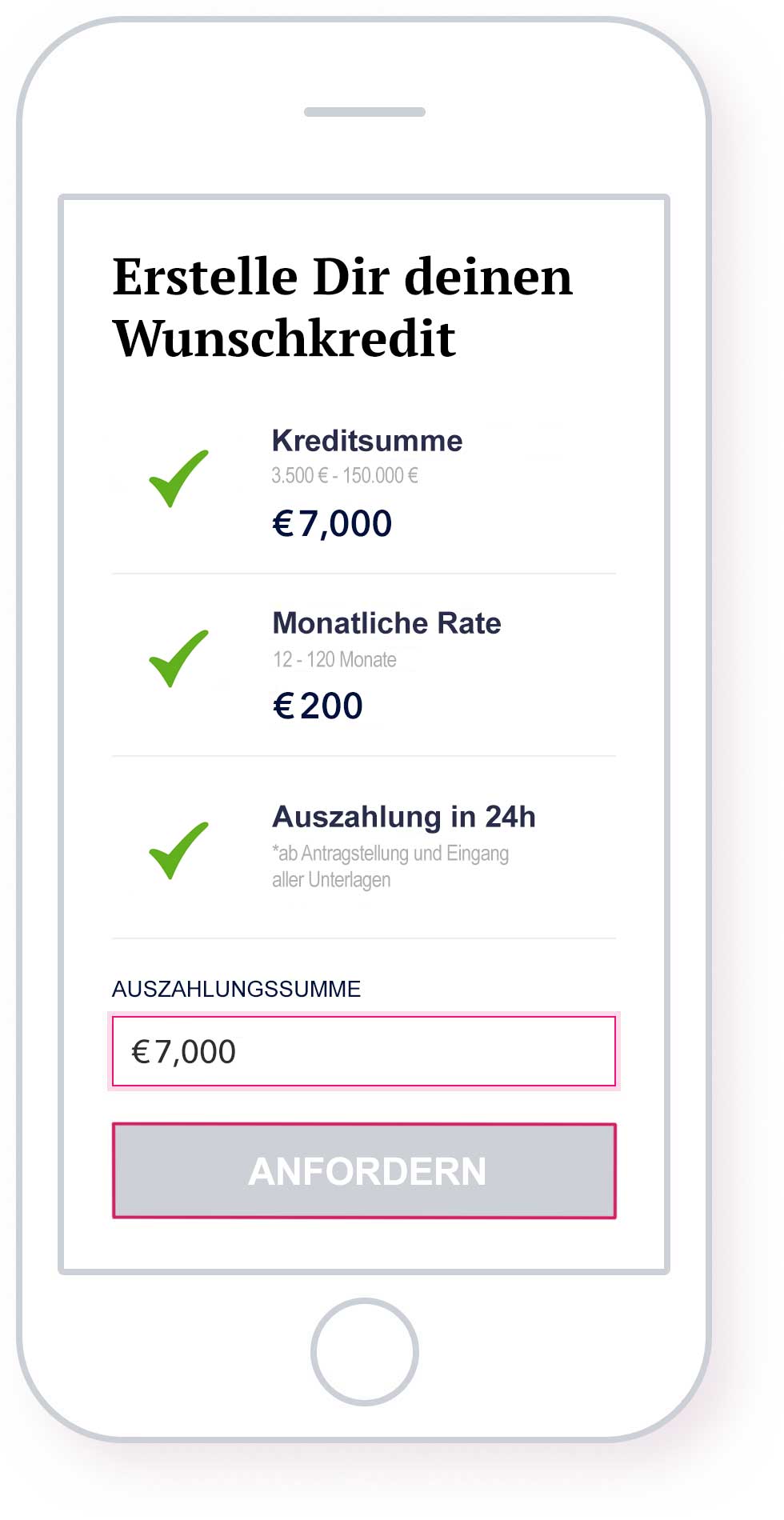Click the green checkmark beside Auszahlung in 24h
The image size is (784, 1520).
click(178, 850)
